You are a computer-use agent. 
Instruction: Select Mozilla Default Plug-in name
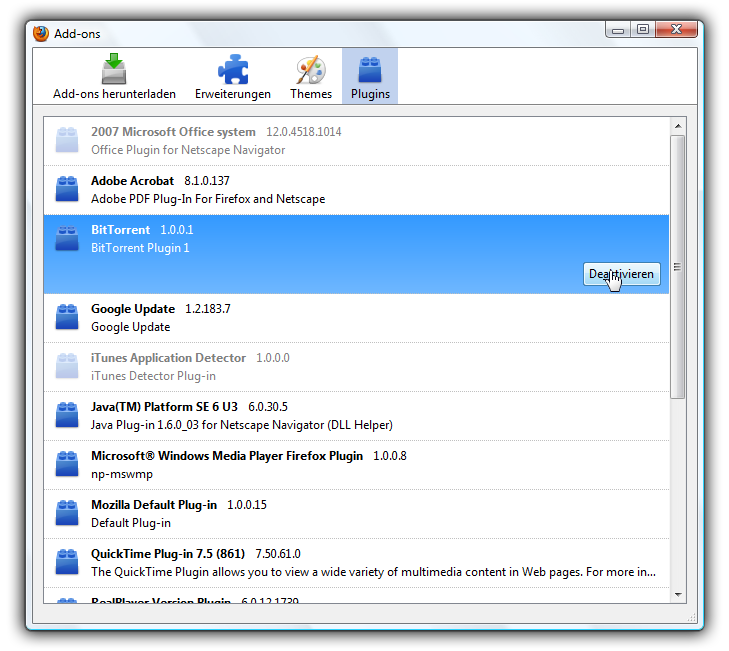[x=154, y=505]
